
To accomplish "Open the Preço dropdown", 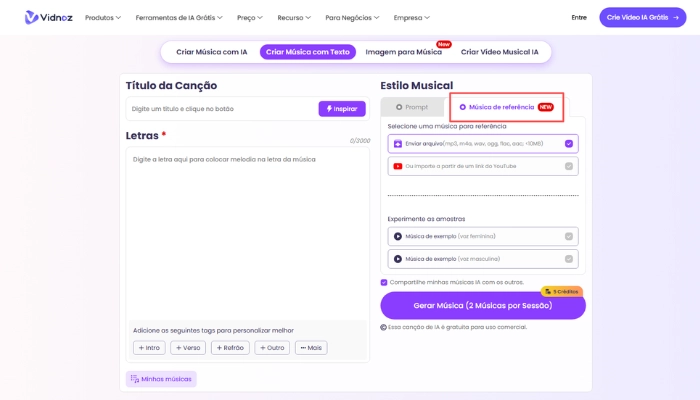I will coord(250,18).
